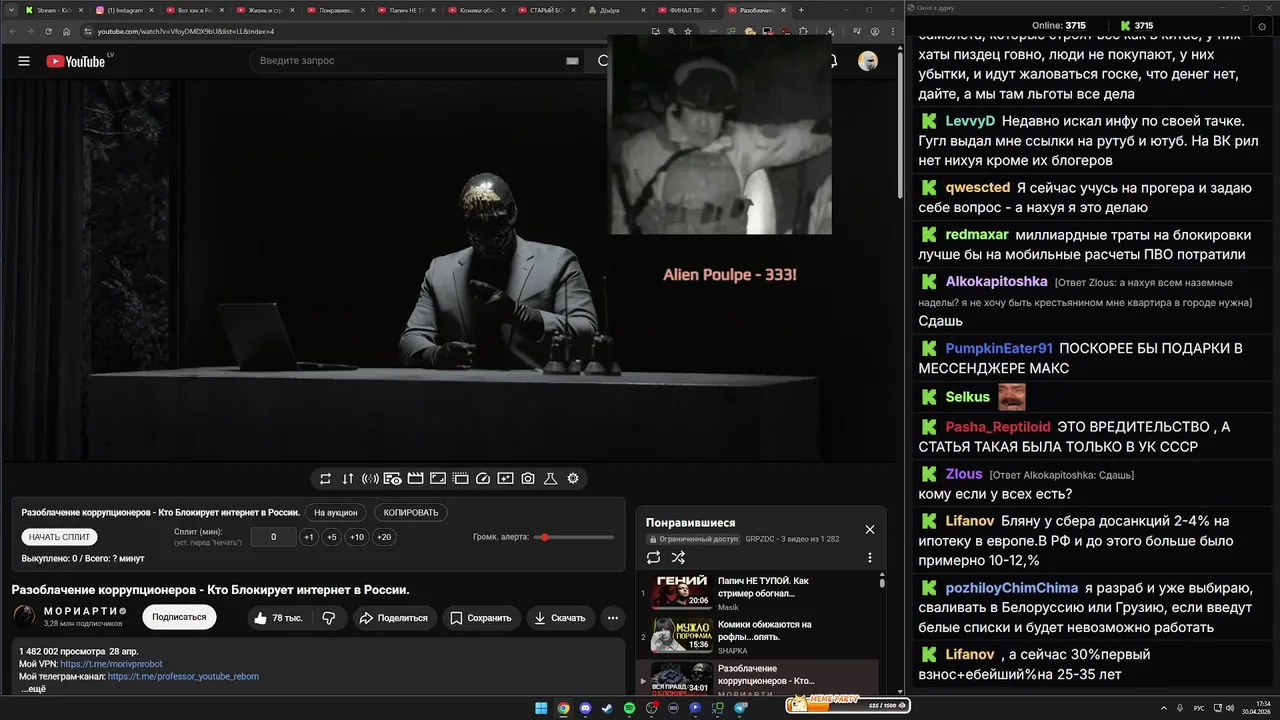
Task: Open Windows Start menu
Action: click(541, 708)
